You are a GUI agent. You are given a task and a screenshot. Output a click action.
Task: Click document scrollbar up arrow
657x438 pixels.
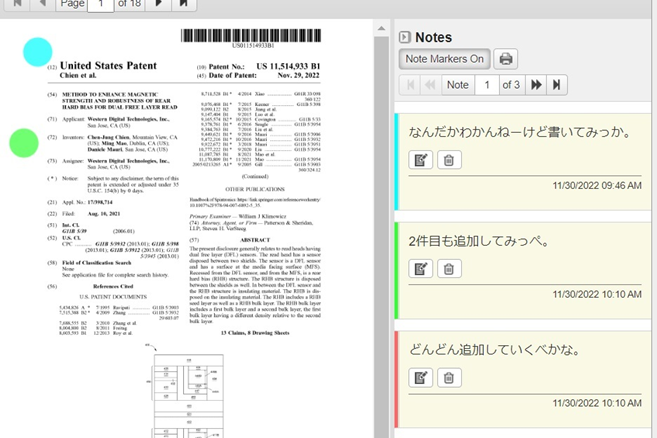[x=381, y=29]
